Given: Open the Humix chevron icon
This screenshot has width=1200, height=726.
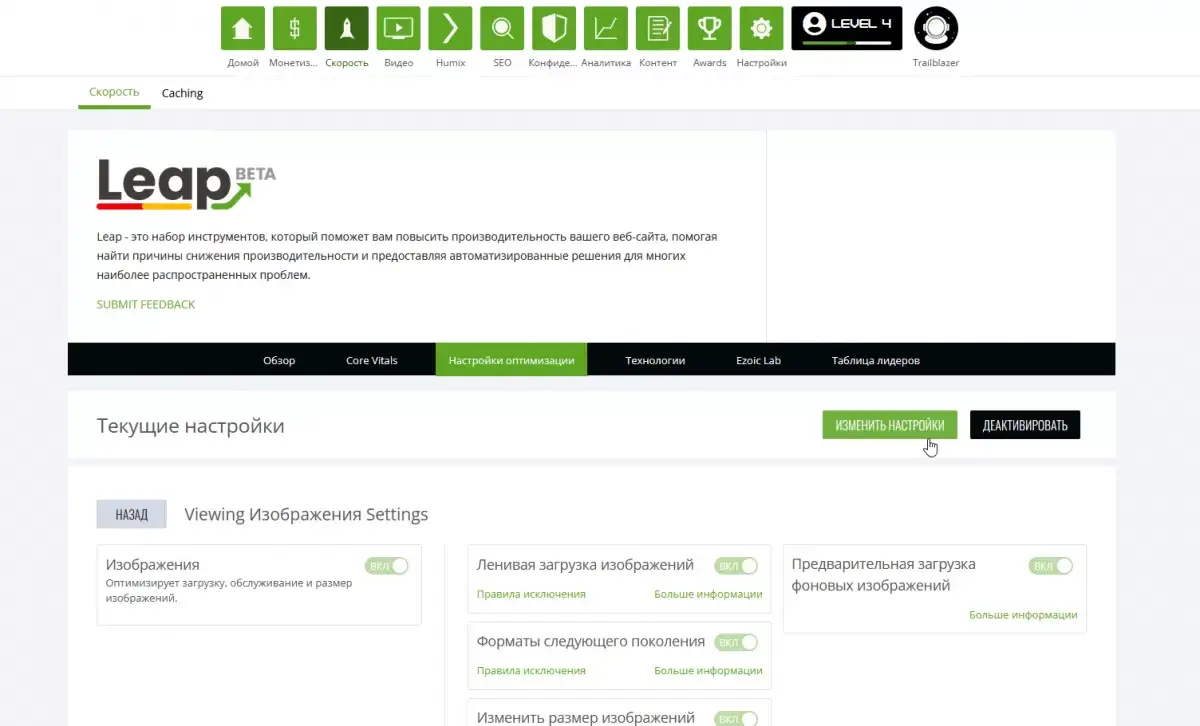Looking at the screenshot, I should [451, 28].
